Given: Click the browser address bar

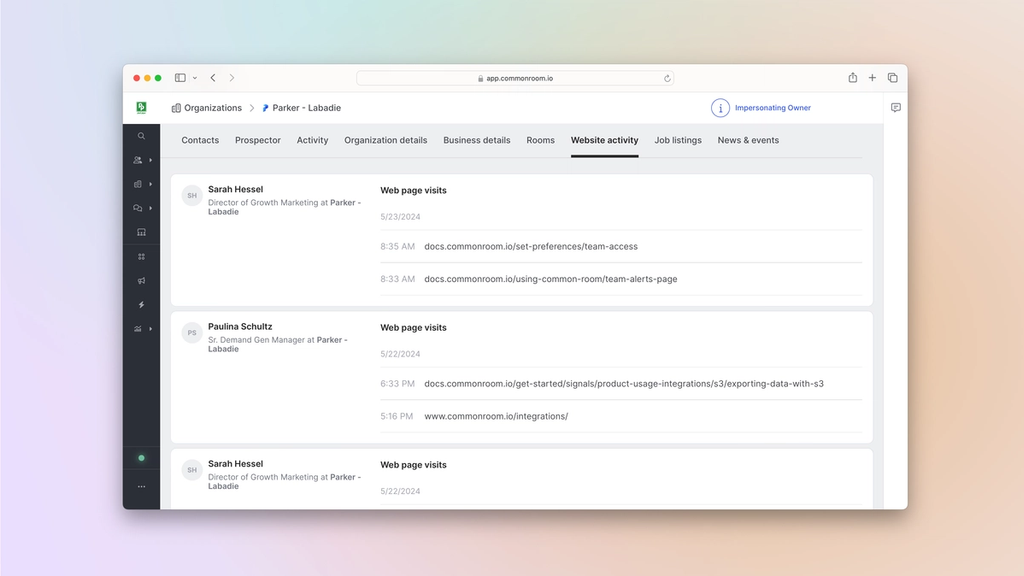Looking at the screenshot, I should 515,78.
